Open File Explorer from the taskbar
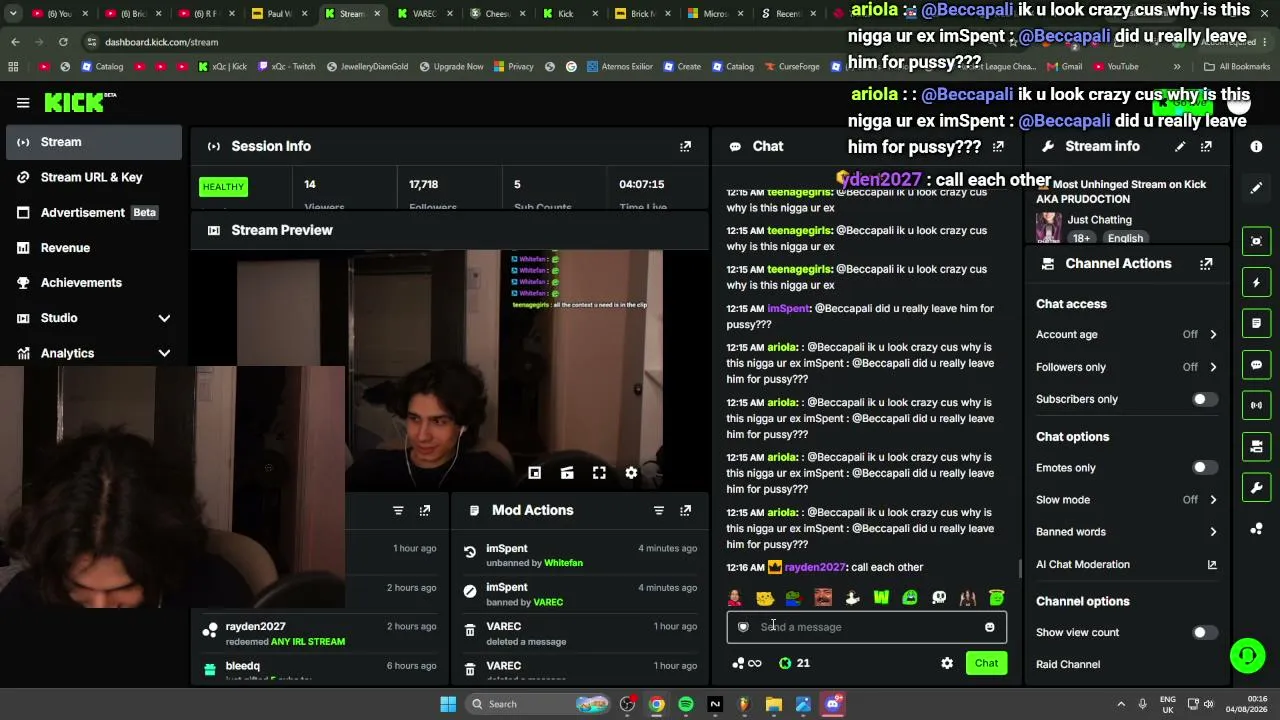Screen dimensions: 1280x720 773,704
